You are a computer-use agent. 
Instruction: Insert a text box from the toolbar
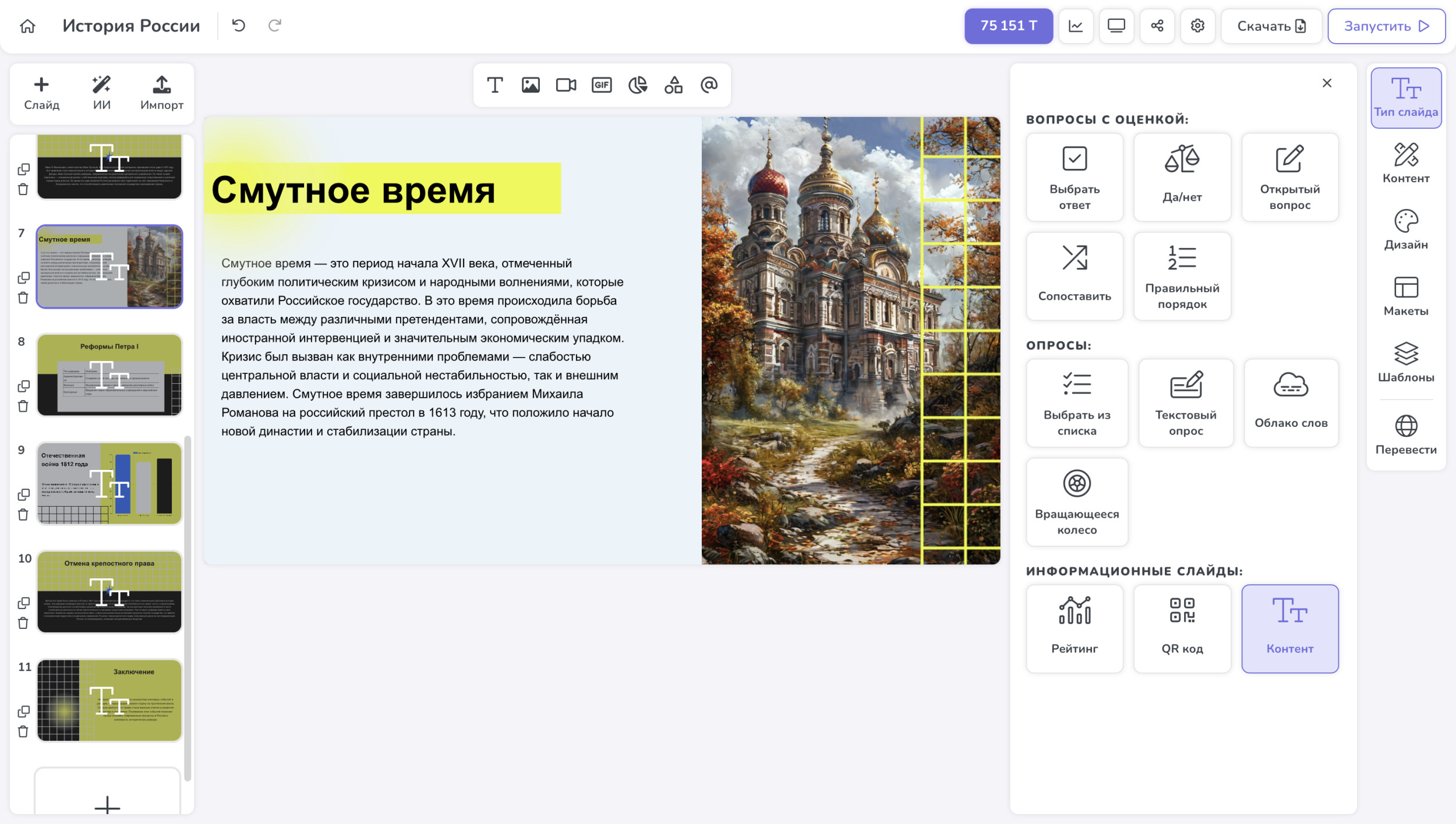[x=494, y=85]
